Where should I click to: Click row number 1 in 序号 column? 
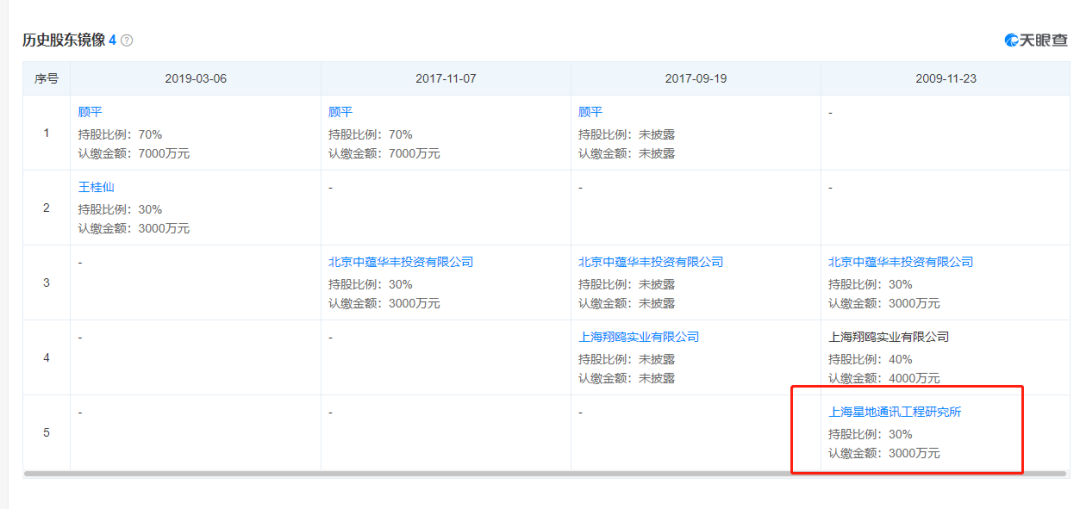click(46, 132)
